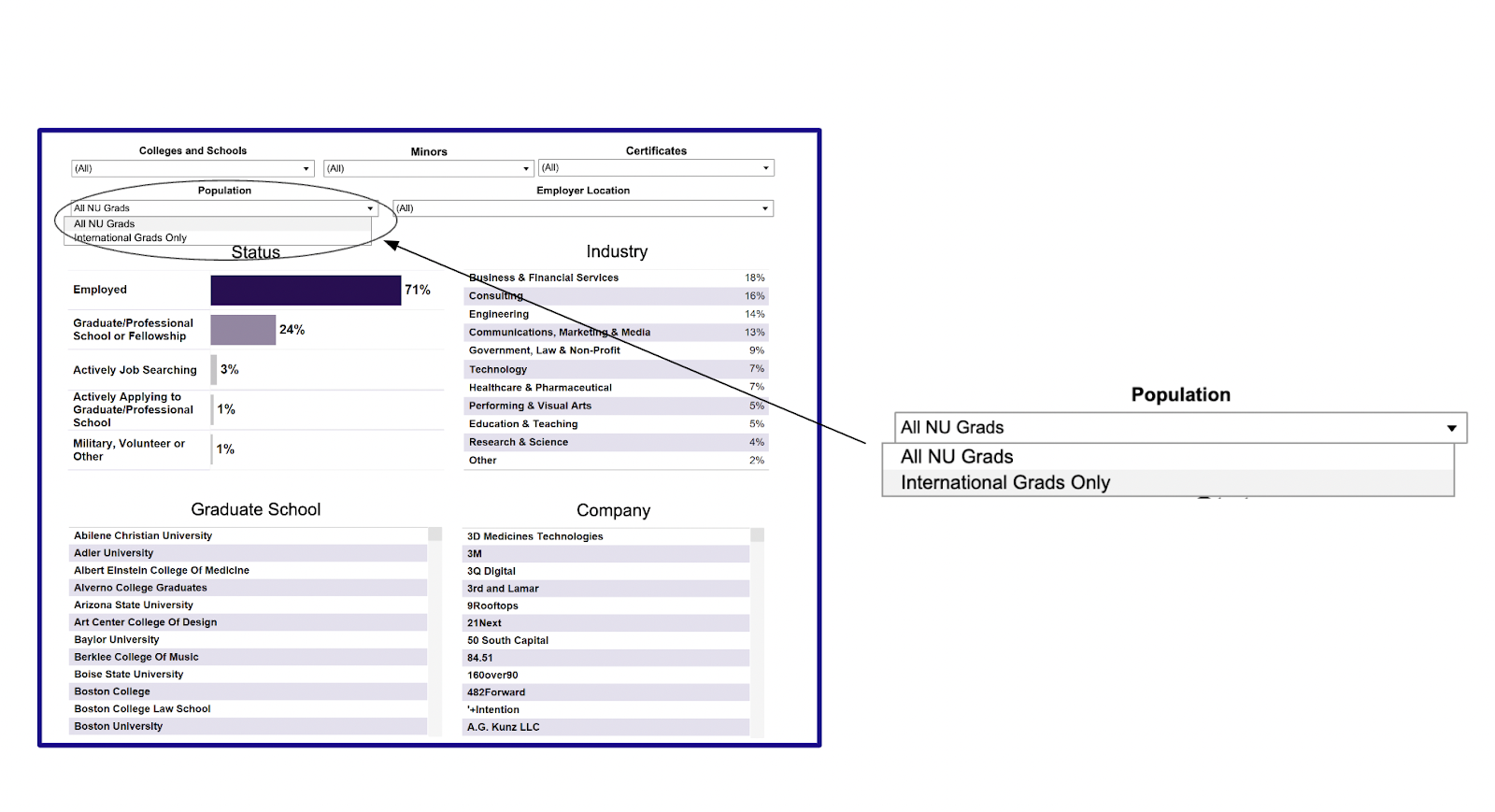Image resolution: width=1495 pixels, height=812 pixels.
Task: Select Business & Financial Services industry
Action: pos(617,278)
